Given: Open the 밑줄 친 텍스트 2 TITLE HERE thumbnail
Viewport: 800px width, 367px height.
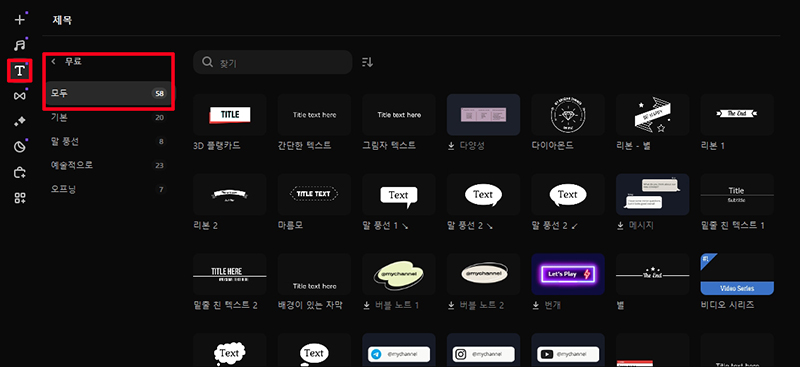Looking at the screenshot, I should pyautogui.click(x=230, y=274).
